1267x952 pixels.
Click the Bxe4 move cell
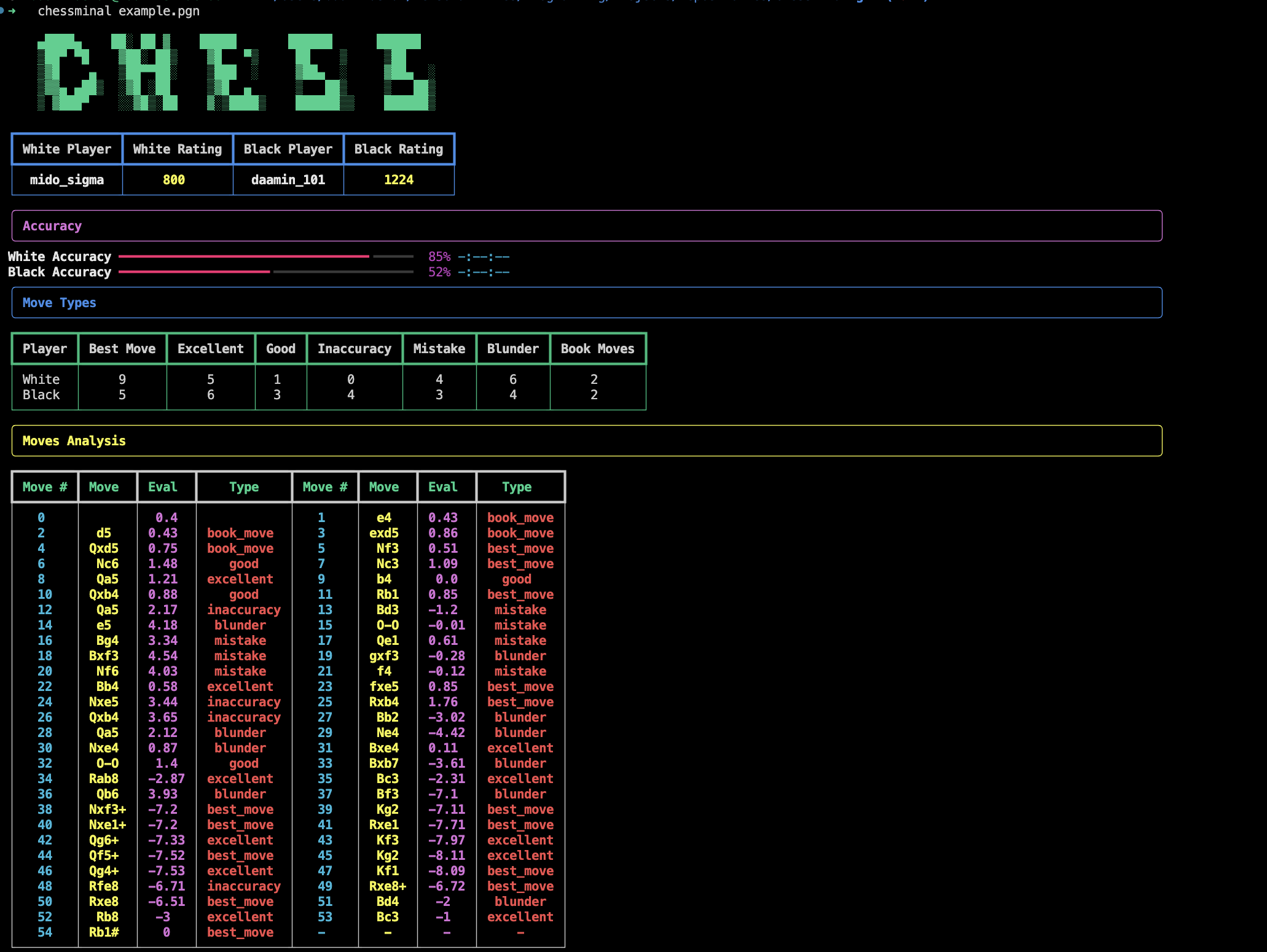(384, 748)
